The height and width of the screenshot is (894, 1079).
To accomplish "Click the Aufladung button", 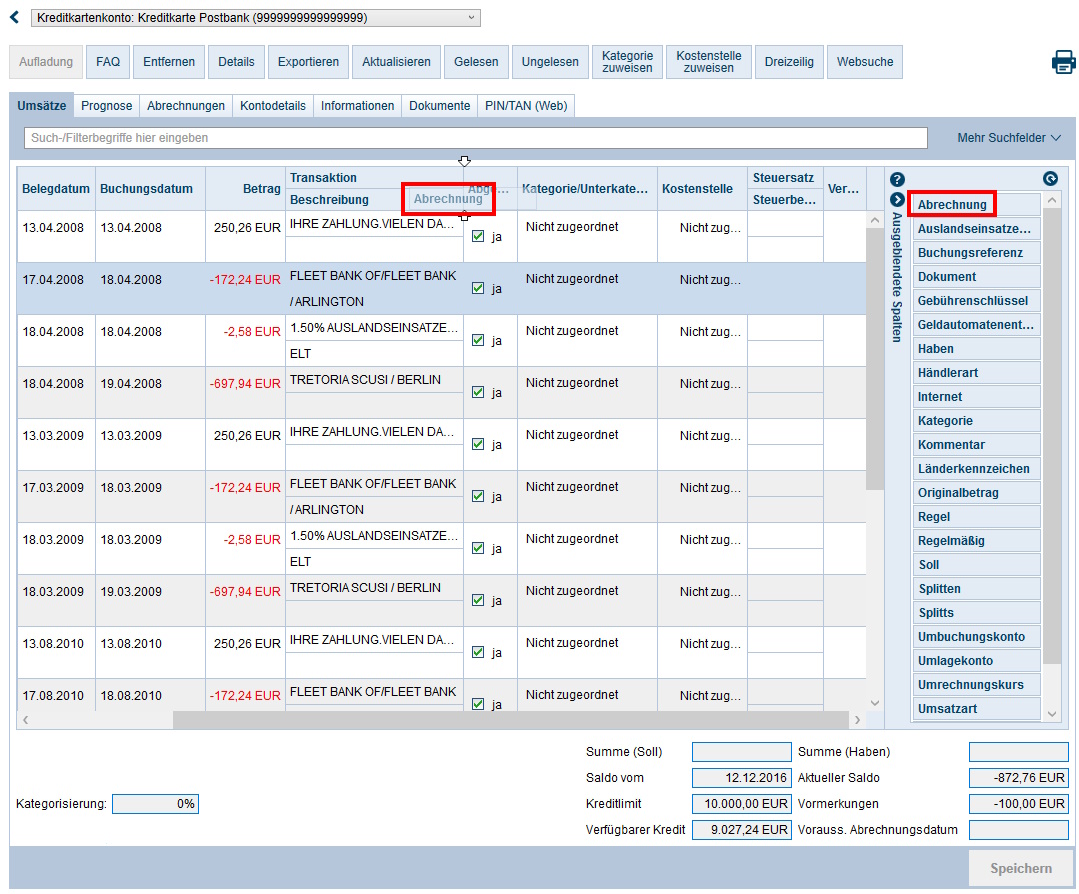I will pos(46,62).
